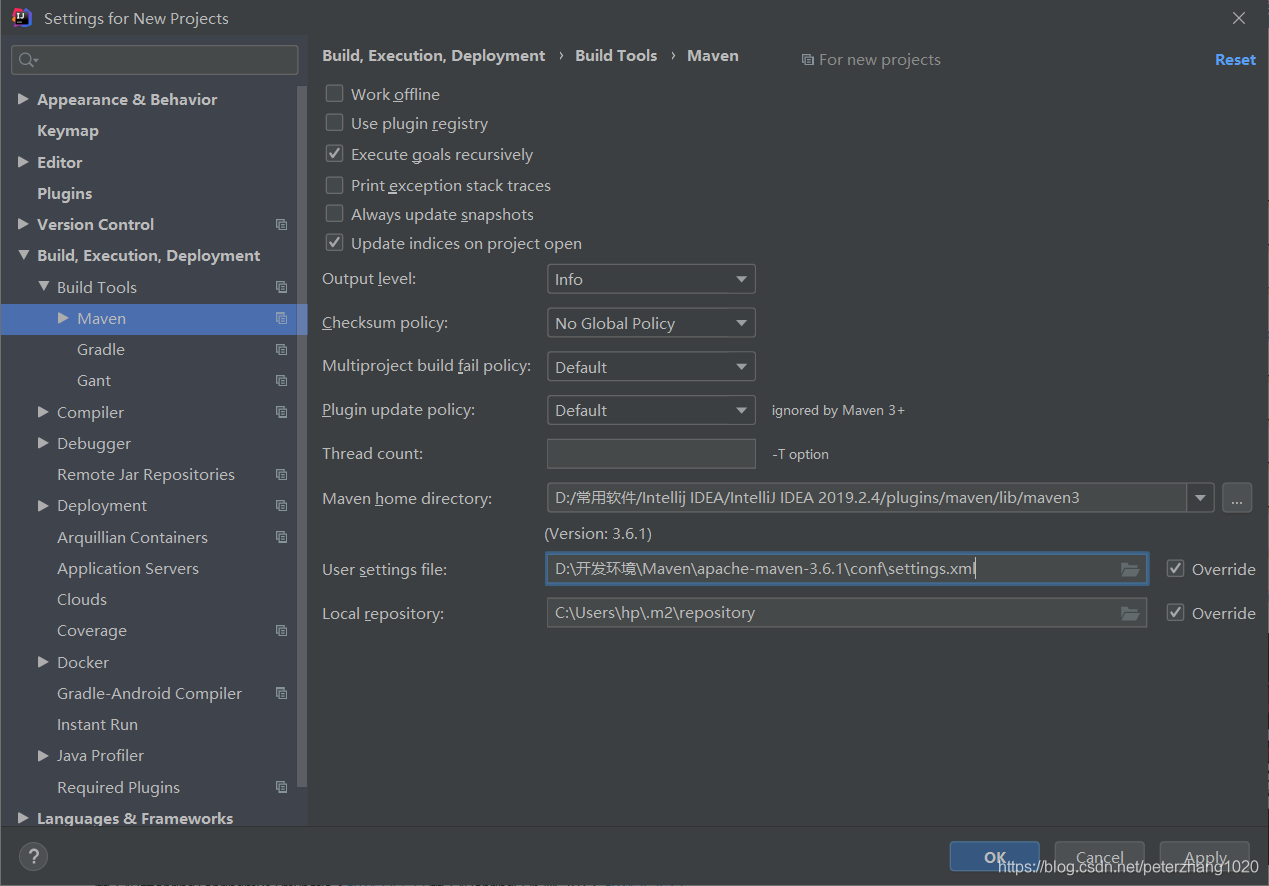Click the browse '...' button for Maven home
The image size is (1269, 886).
tap(1237, 497)
